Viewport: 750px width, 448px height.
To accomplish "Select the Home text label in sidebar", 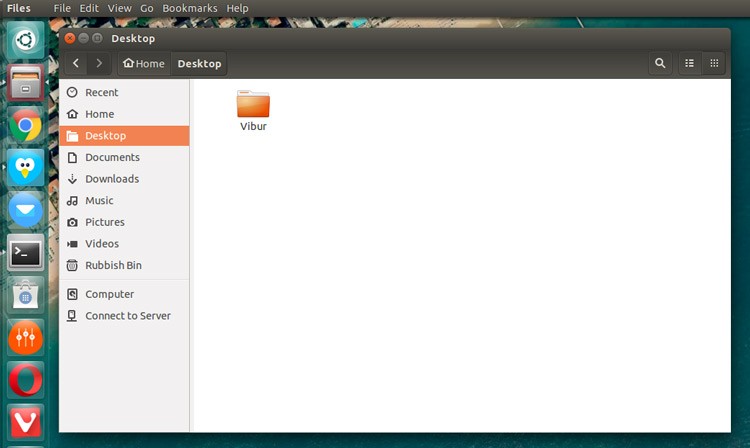I will pyautogui.click(x=99, y=114).
